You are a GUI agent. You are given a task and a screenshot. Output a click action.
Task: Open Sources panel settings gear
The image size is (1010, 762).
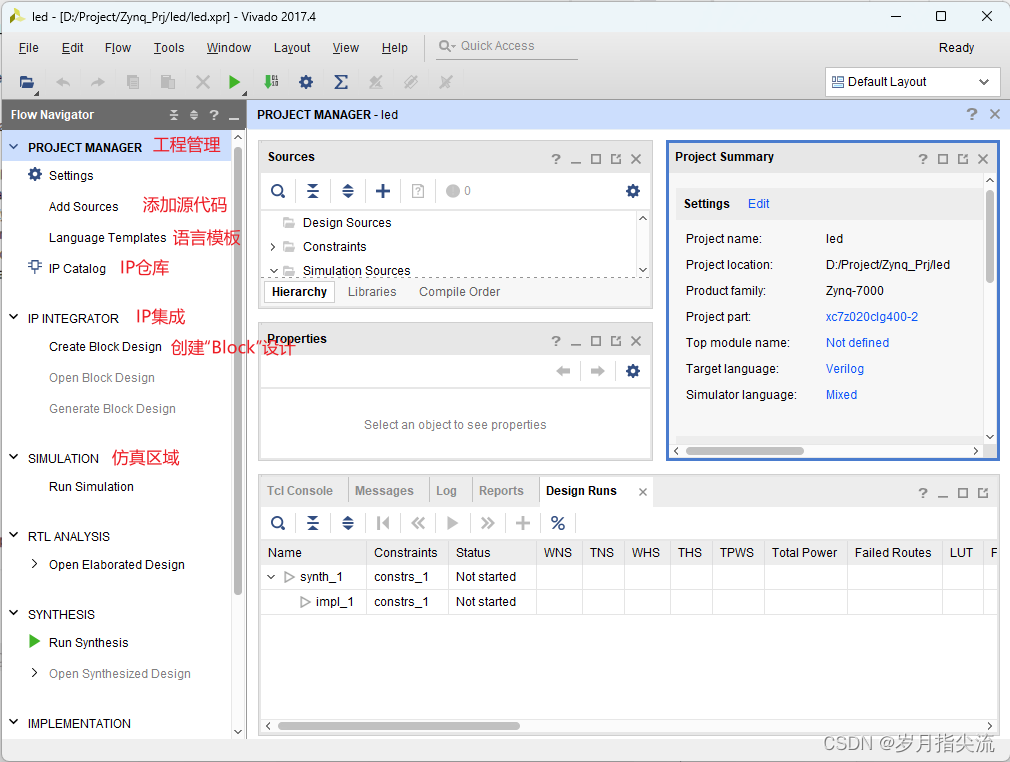[x=632, y=191]
